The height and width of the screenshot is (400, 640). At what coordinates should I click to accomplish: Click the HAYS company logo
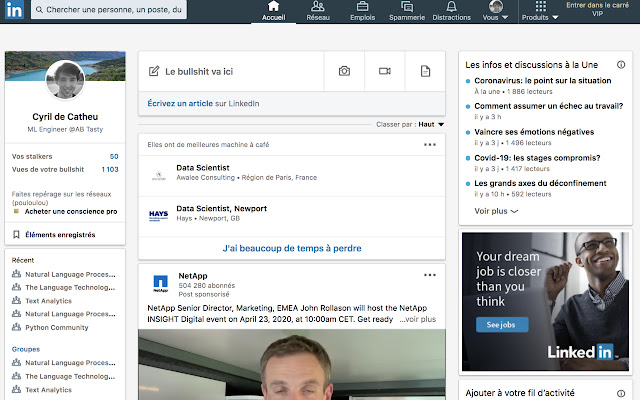pyautogui.click(x=158, y=215)
